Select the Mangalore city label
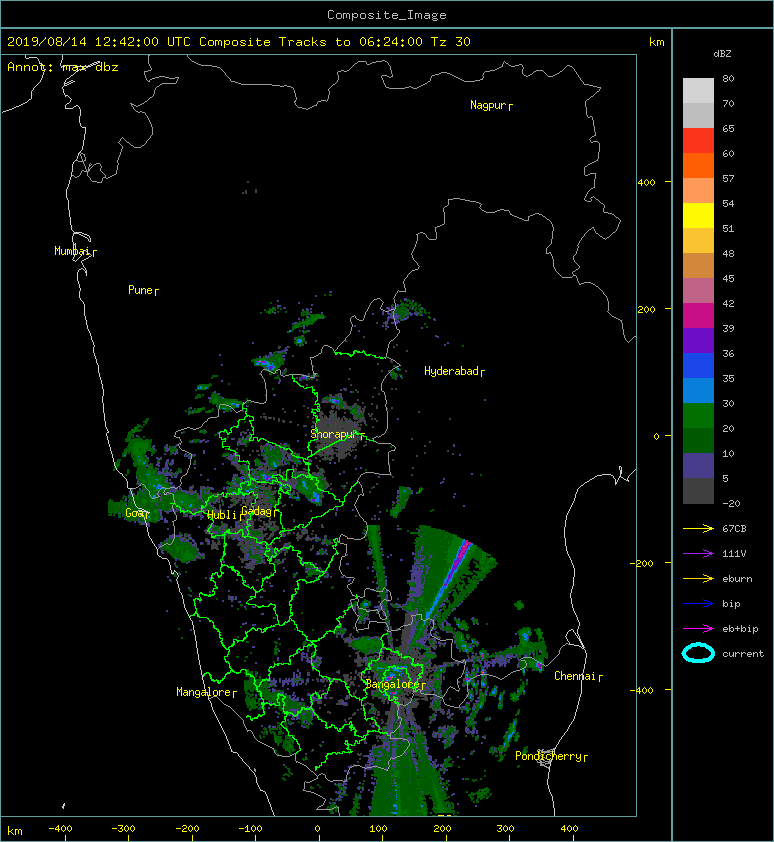Image resolution: width=774 pixels, height=842 pixels. (x=206, y=693)
